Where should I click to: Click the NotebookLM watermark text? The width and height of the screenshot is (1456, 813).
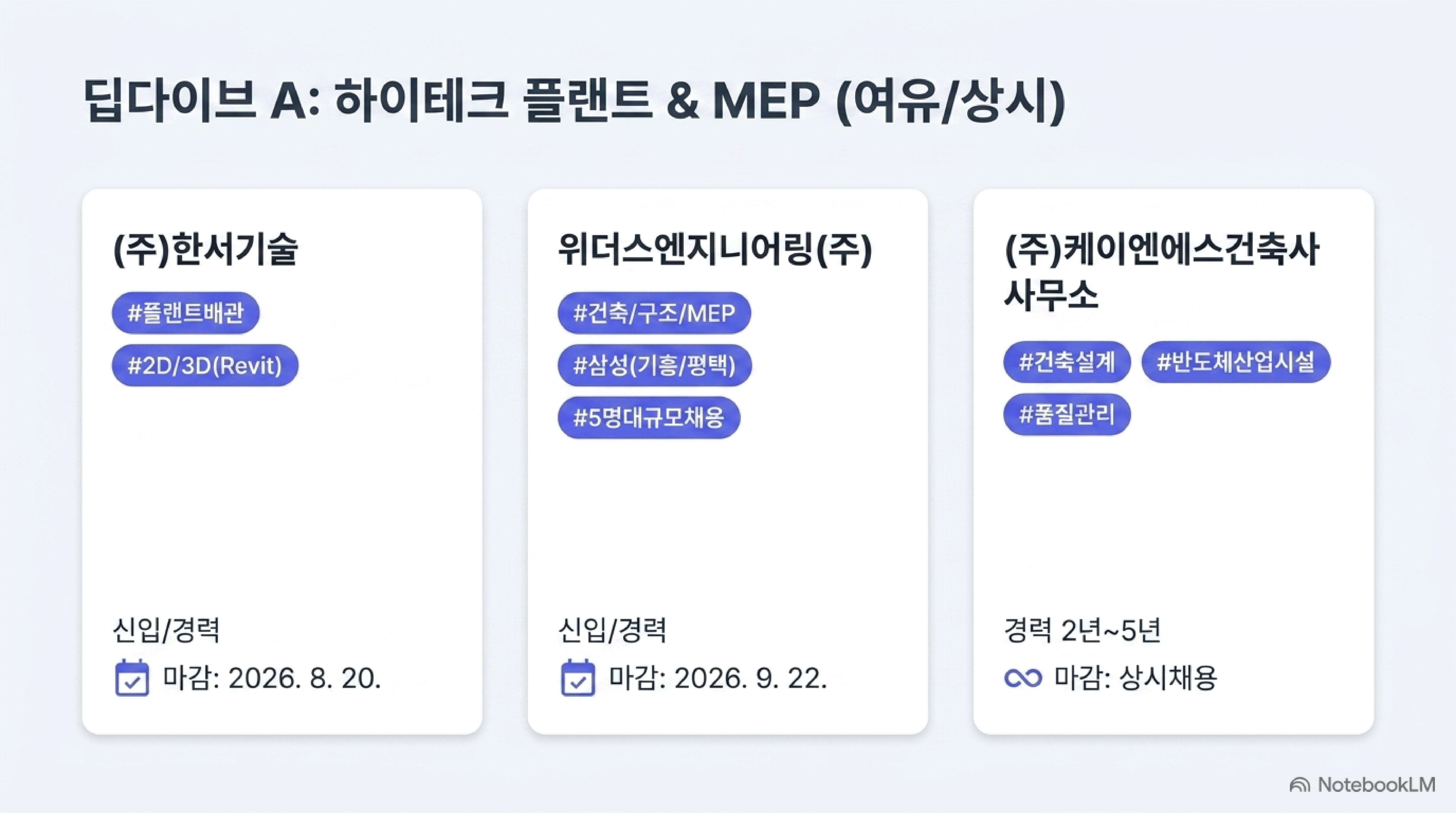[x=1376, y=785]
